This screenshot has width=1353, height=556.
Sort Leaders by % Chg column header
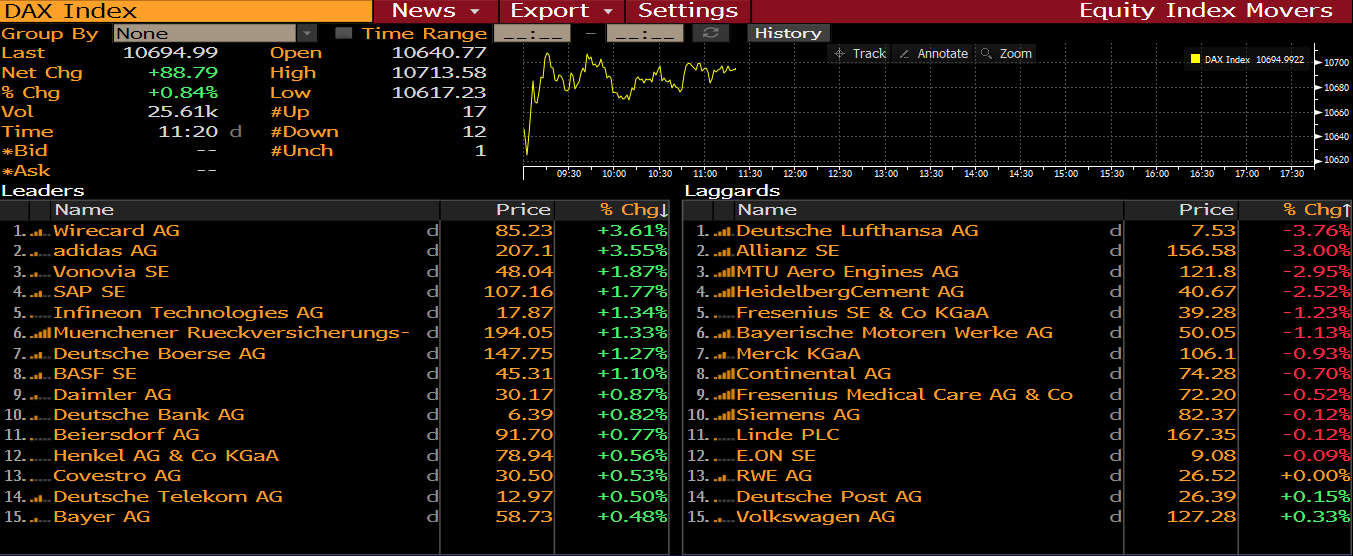click(633, 210)
